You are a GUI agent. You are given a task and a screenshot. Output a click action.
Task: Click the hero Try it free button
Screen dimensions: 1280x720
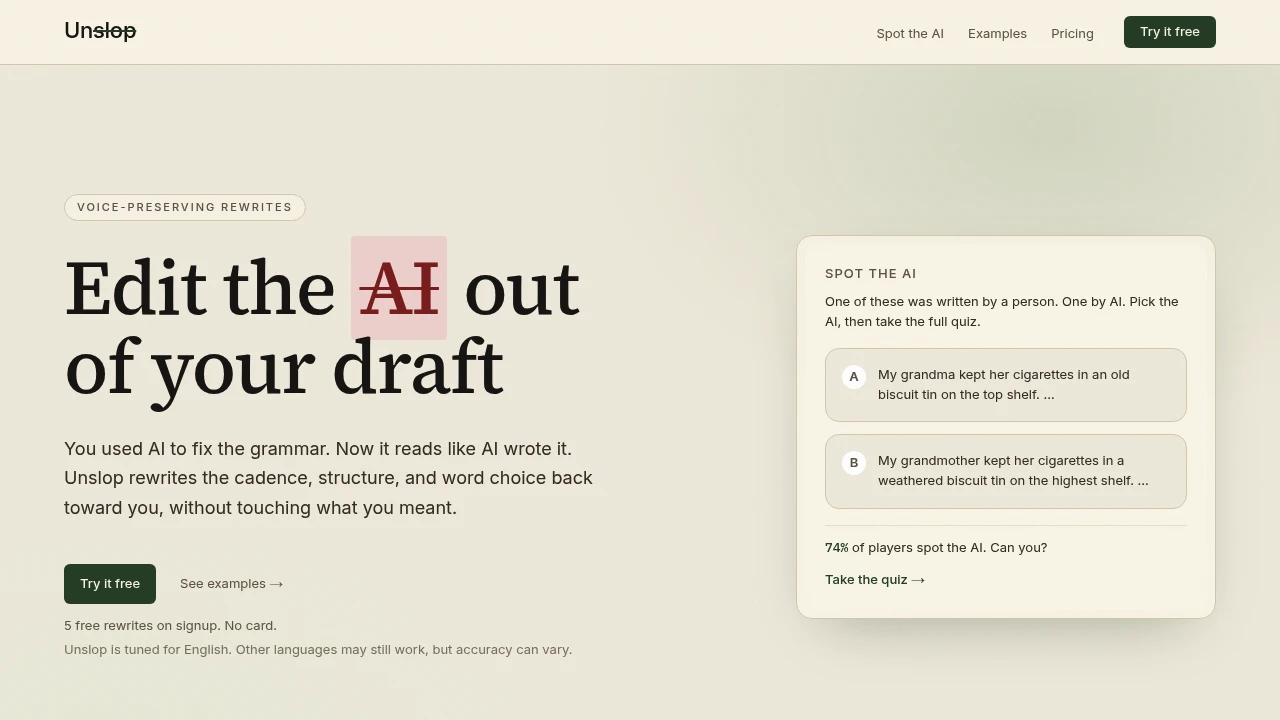110,584
